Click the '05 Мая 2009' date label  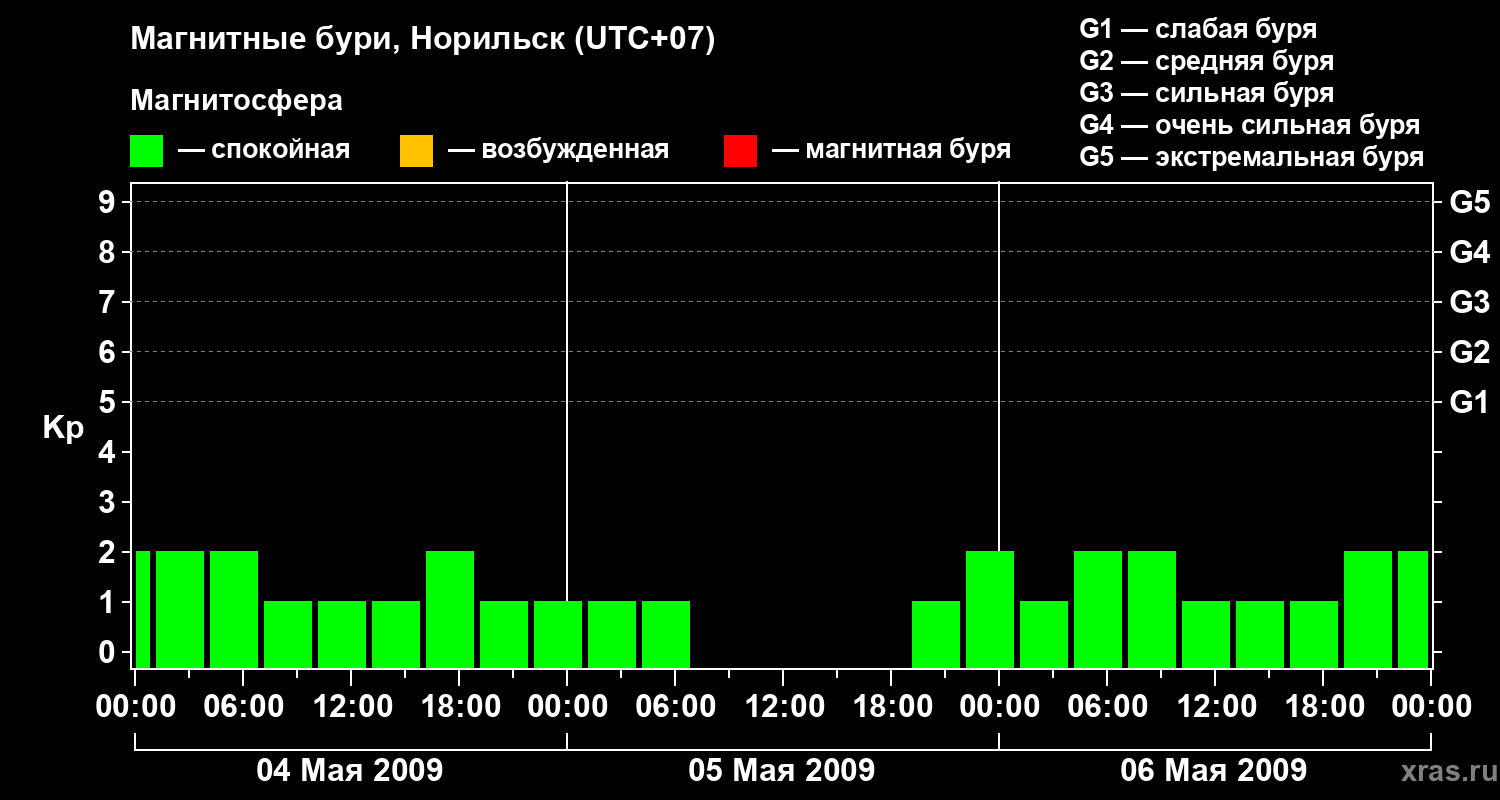click(782, 771)
